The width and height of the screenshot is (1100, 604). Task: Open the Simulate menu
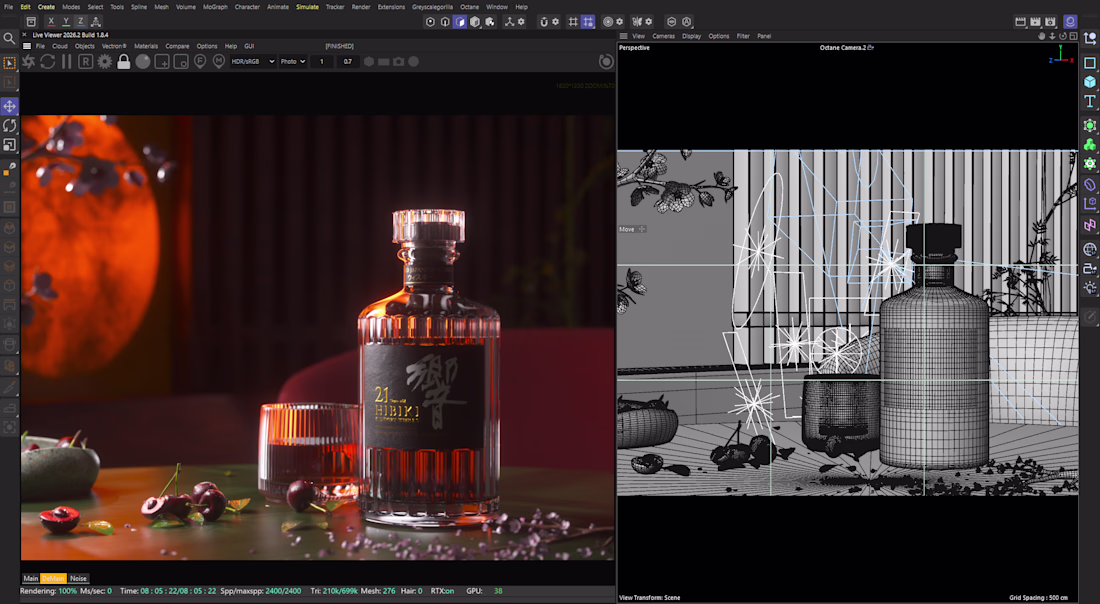click(x=307, y=7)
